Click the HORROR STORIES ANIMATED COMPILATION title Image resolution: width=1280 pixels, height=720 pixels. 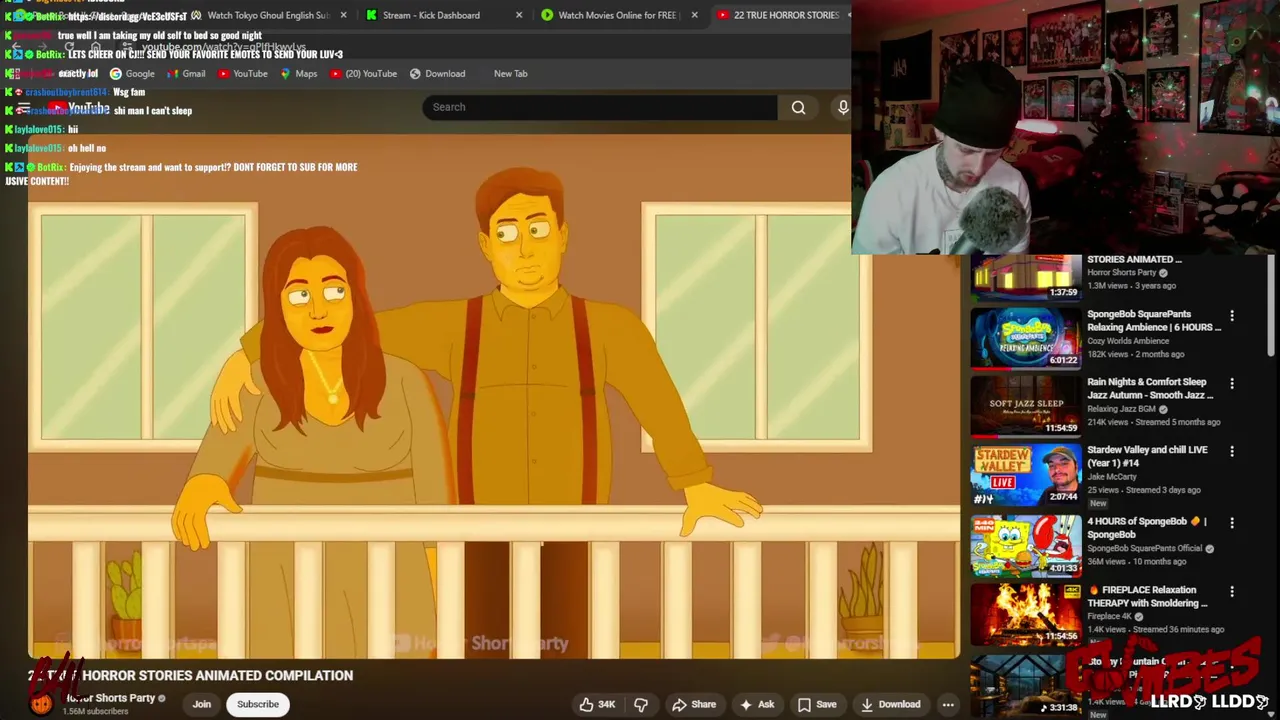coord(190,675)
